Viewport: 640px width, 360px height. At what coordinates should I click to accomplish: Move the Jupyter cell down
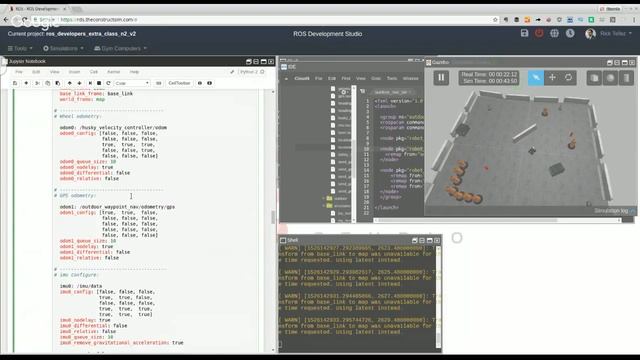coord(80,83)
